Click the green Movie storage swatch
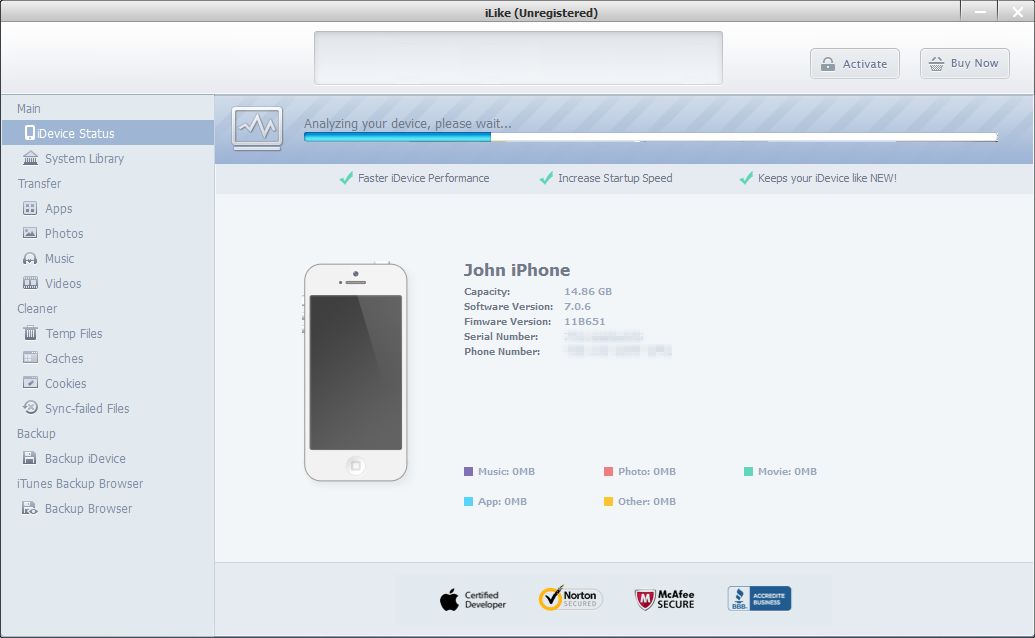Screen dimensions: 1035x638 tap(749, 472)
